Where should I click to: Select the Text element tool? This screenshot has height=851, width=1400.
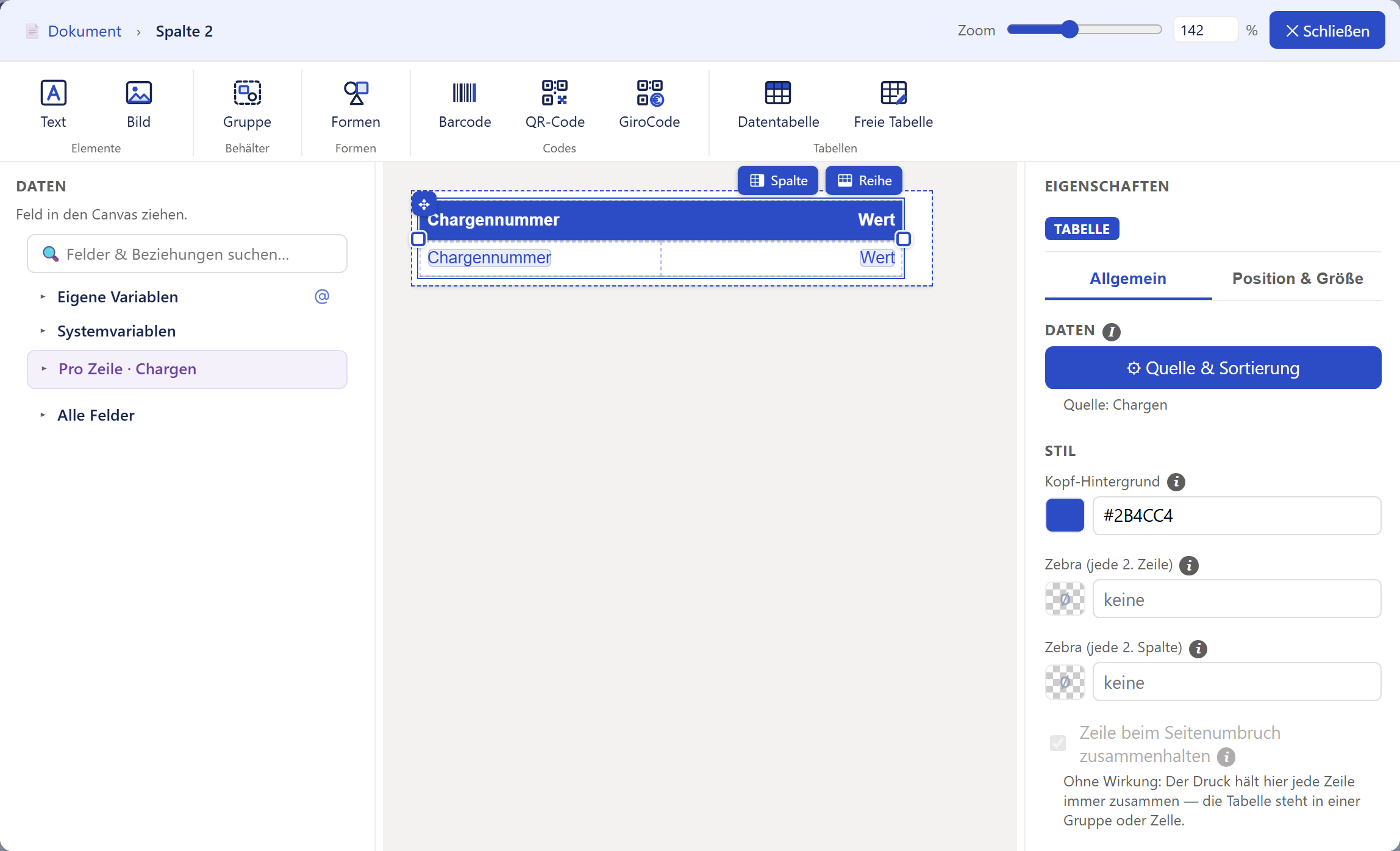(54, 104)
